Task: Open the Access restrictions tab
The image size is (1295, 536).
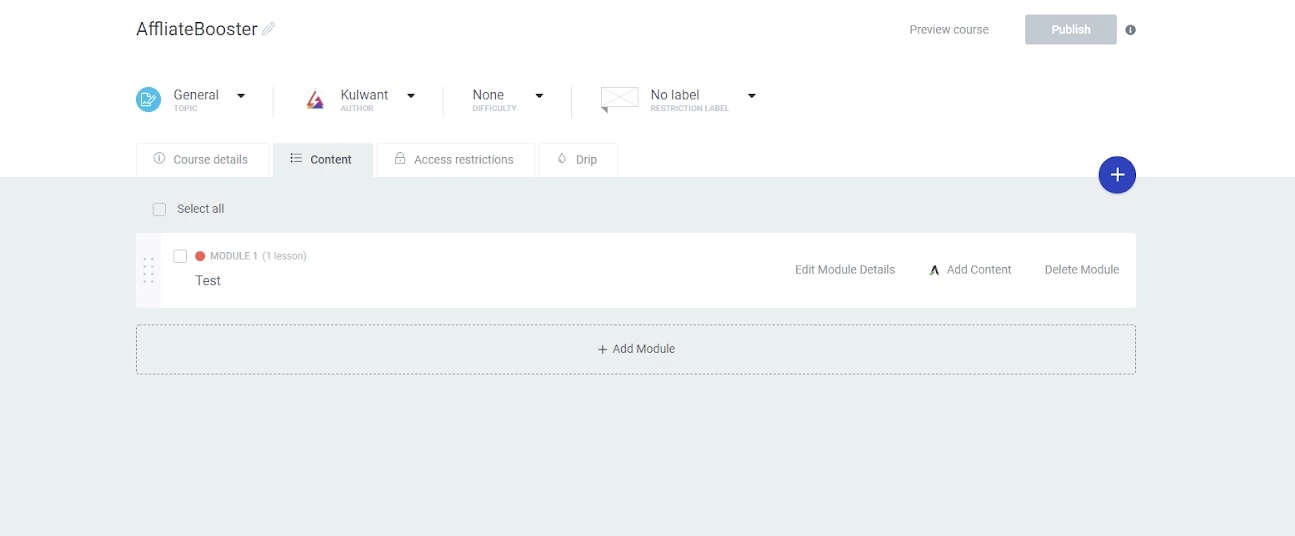Action: point(455,160)
